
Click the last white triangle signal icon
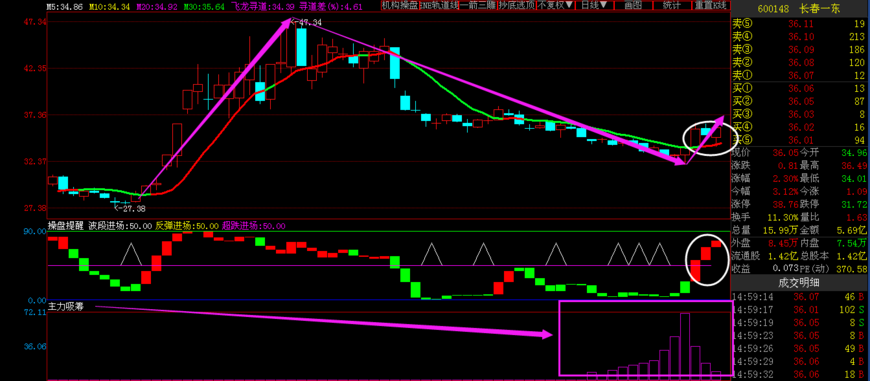pos(660,253)
